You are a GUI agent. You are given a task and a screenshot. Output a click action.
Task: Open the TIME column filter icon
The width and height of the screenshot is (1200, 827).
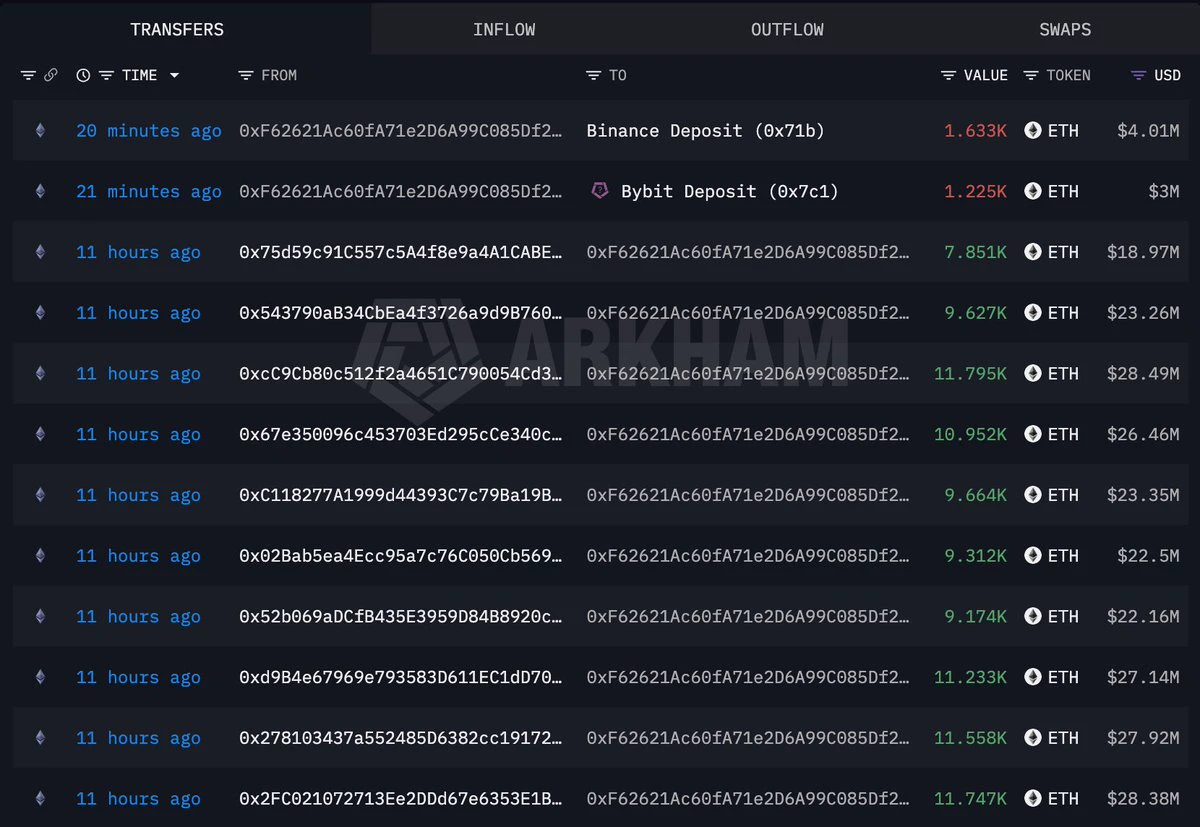point(105,75)
